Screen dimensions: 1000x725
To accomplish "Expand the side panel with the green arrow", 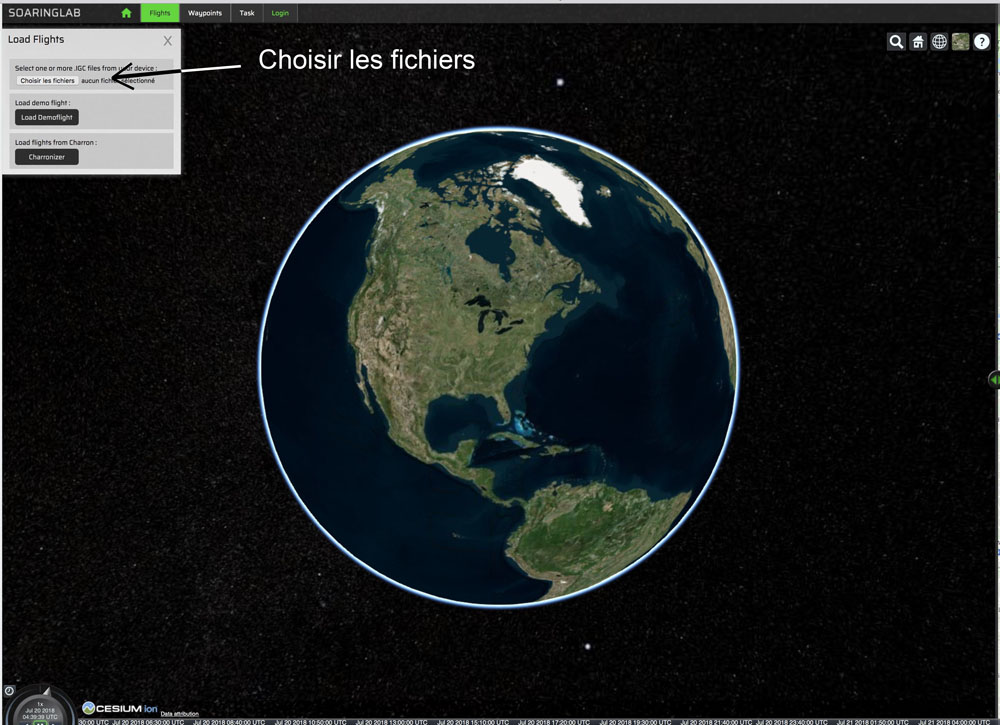I will click(x=994, y=380).
